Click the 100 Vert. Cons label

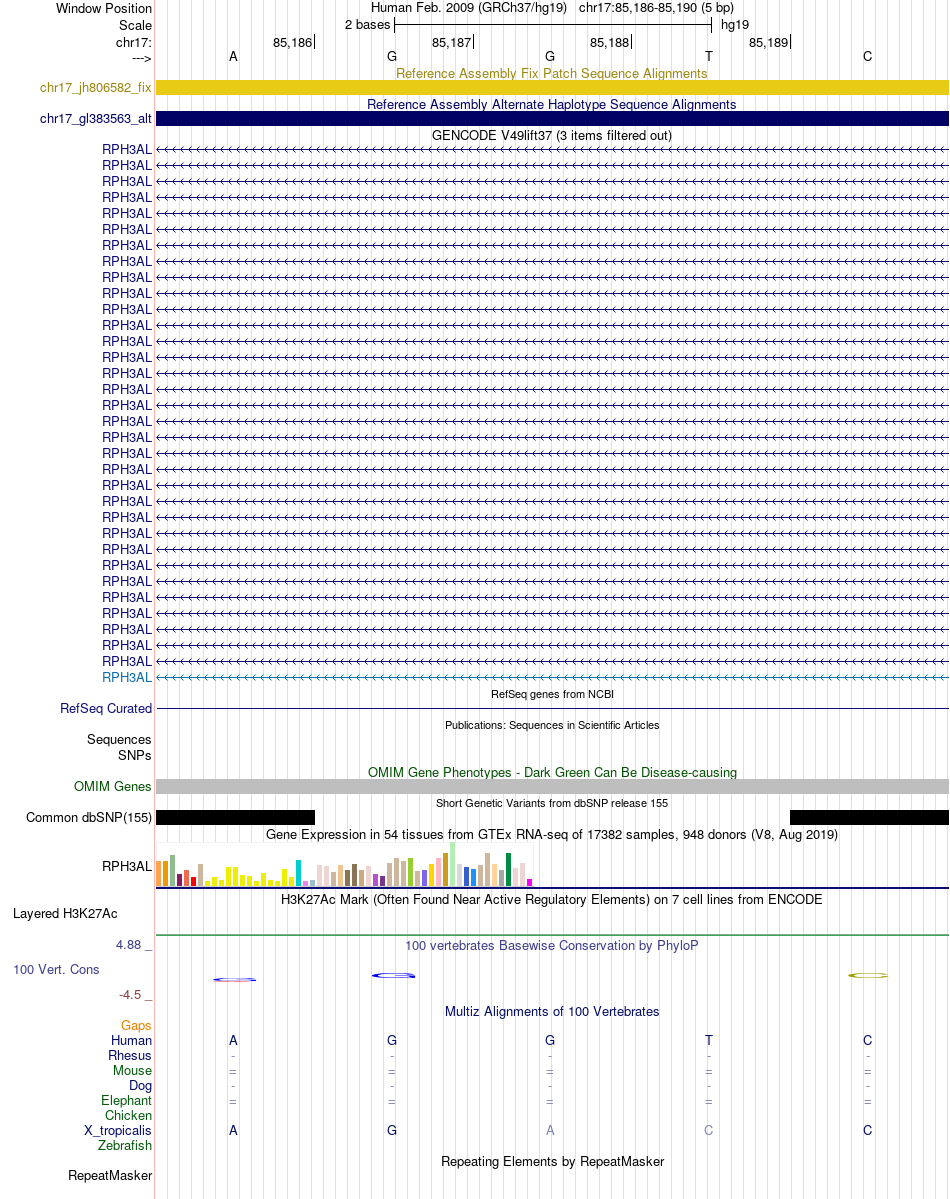[56, 970]
